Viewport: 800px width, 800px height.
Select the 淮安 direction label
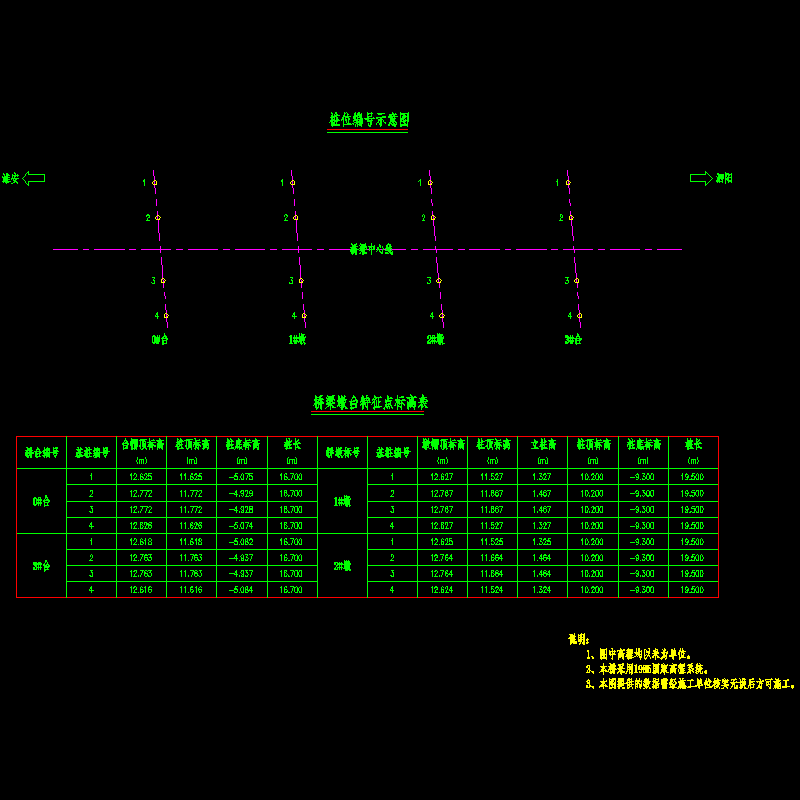click(x=10, y=179)
